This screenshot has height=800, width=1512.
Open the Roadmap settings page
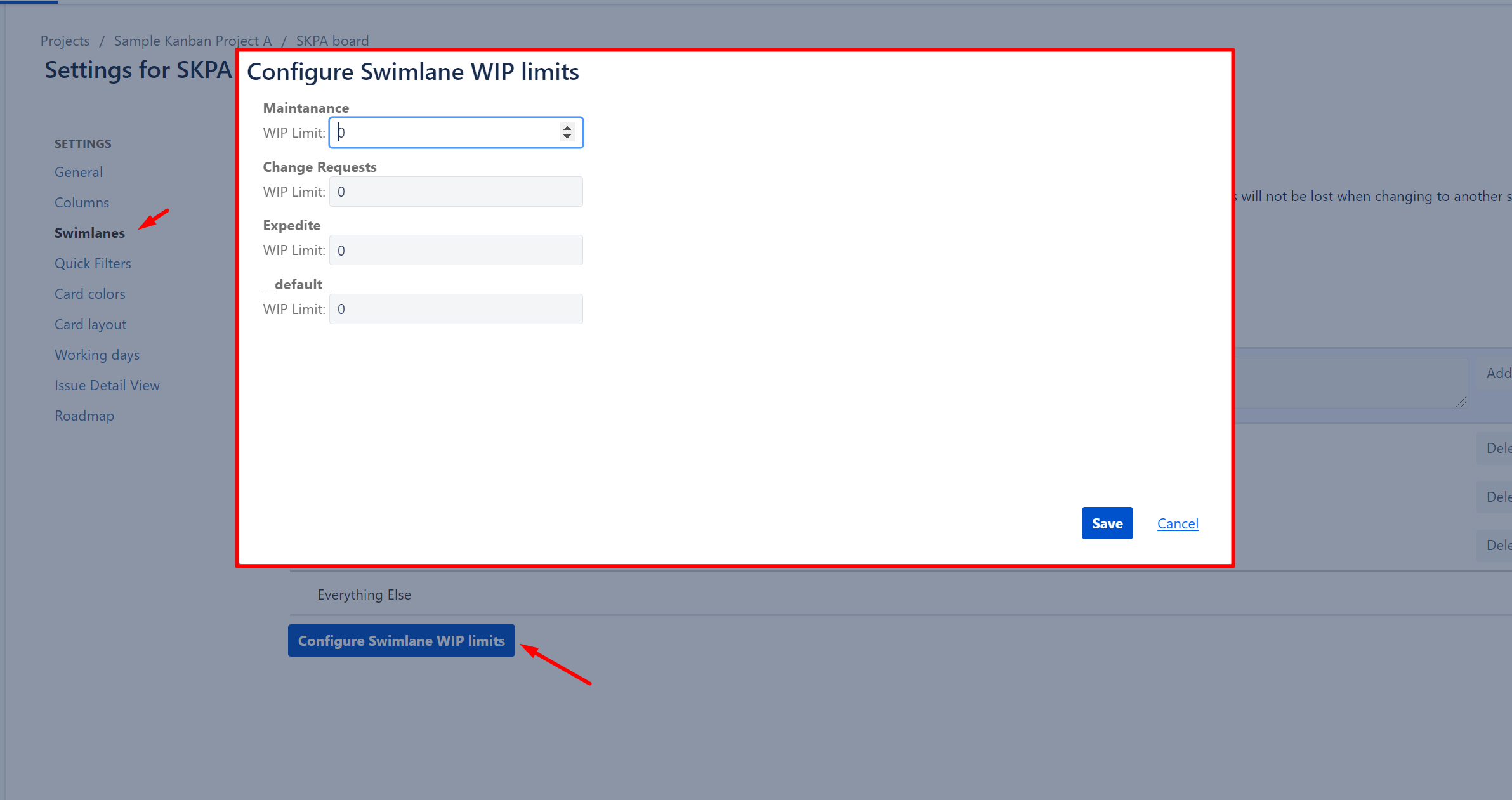click(x=84, y=416)
